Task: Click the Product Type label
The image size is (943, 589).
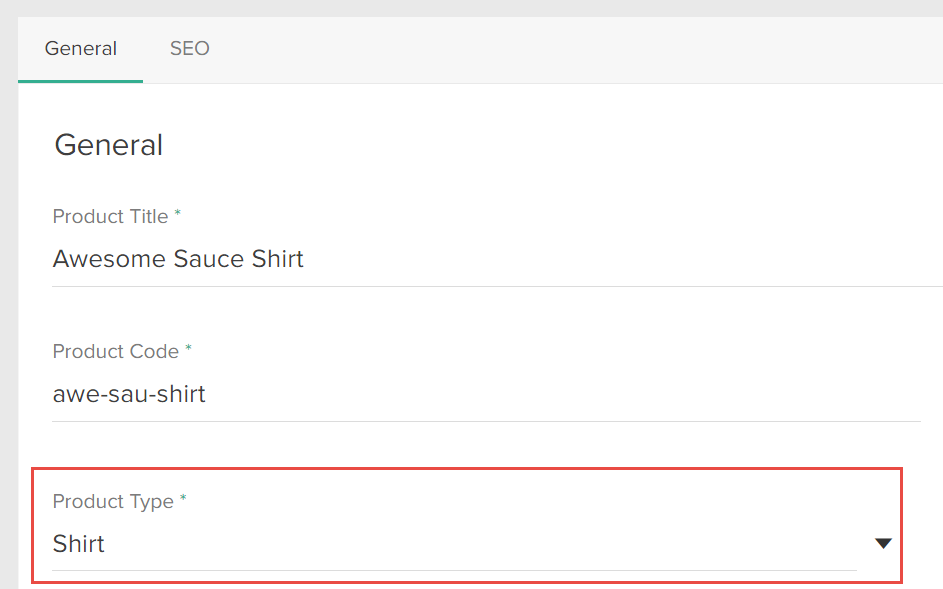Action: tap(111, 501)
